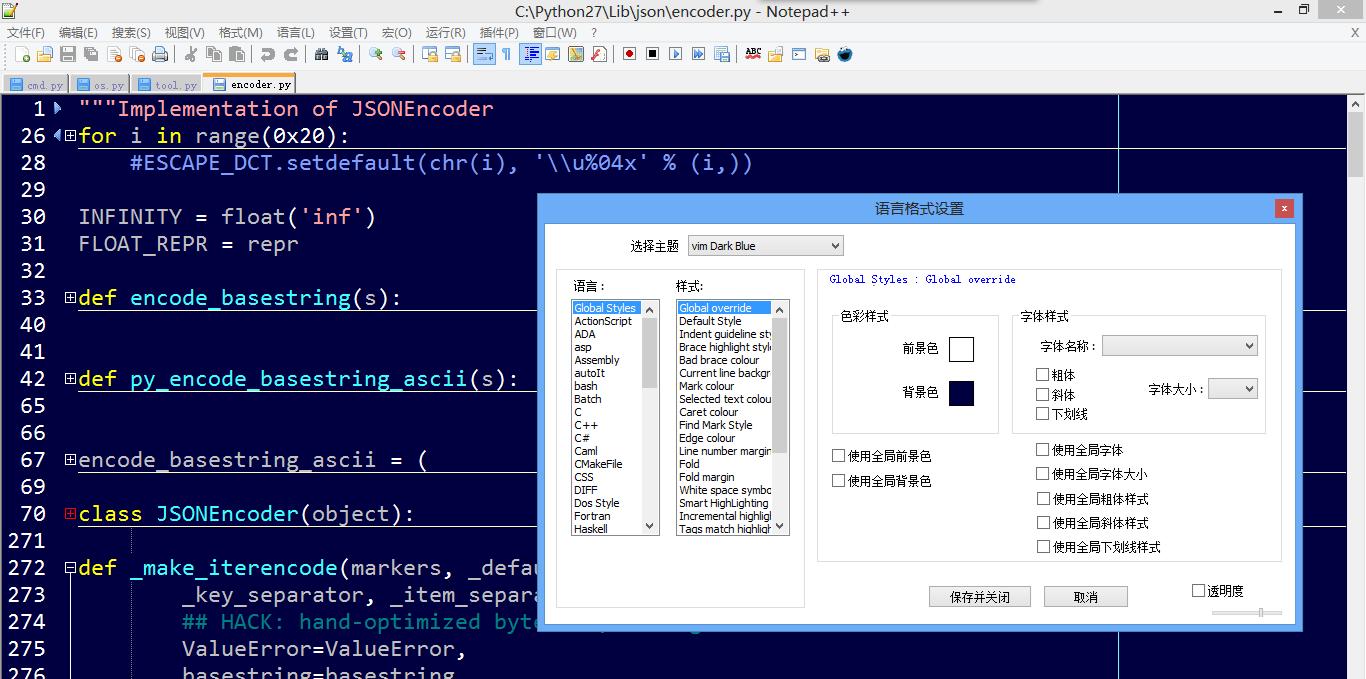1366x679 pixels.
Task: Click the spell check ABC icon
Action: (x=753, y=54)
